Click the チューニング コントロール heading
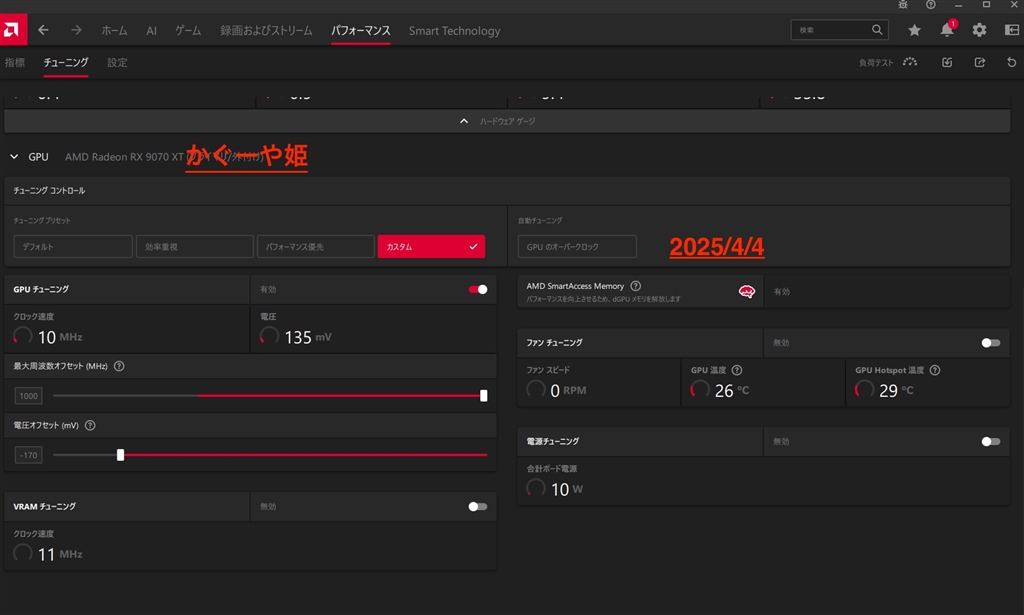The image size is (1024, 615). pos(49,191)
